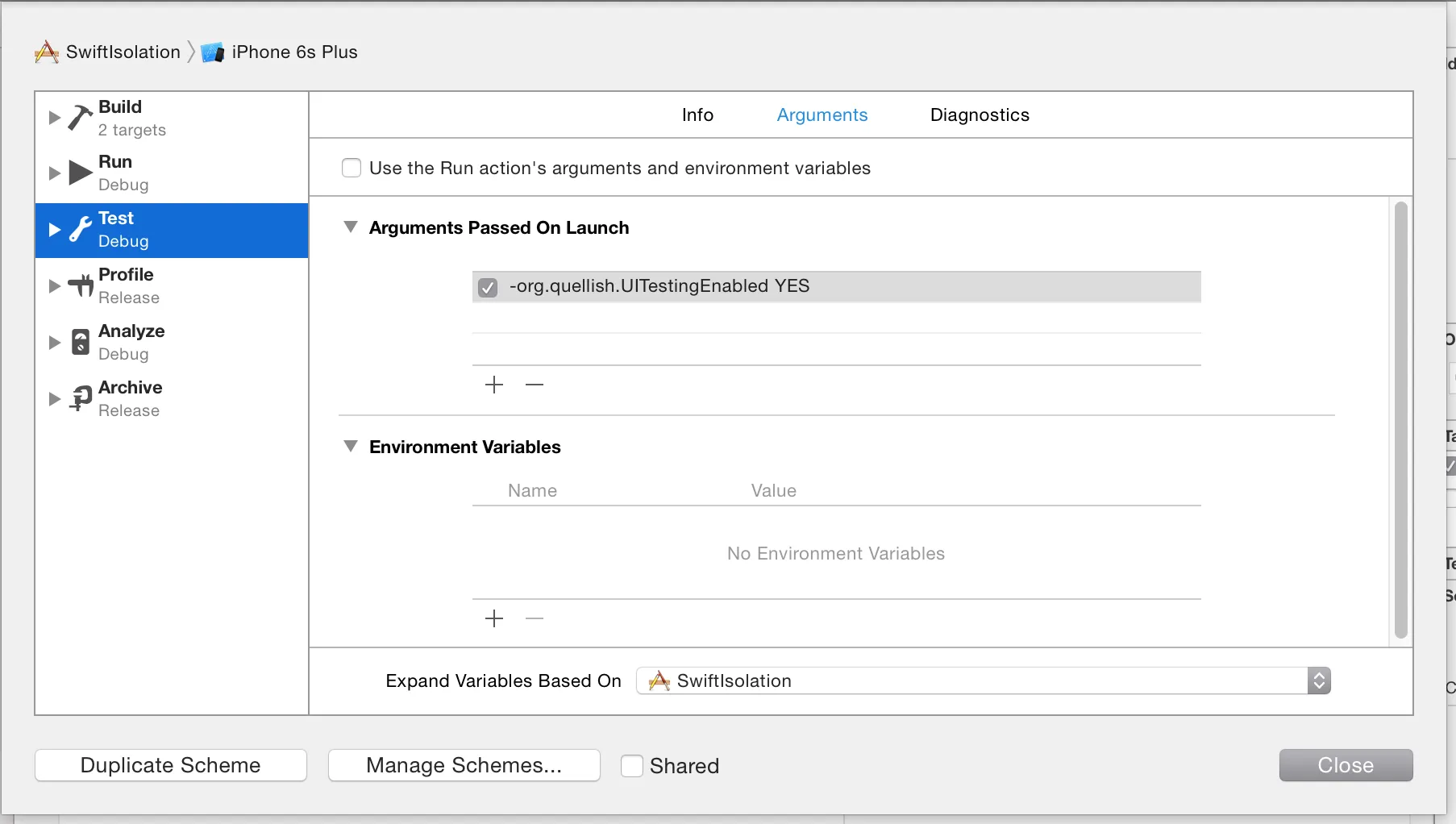This screenshot has height=824, width=1456.
Task: Add a new environment variable
Action: pos(494,618)
